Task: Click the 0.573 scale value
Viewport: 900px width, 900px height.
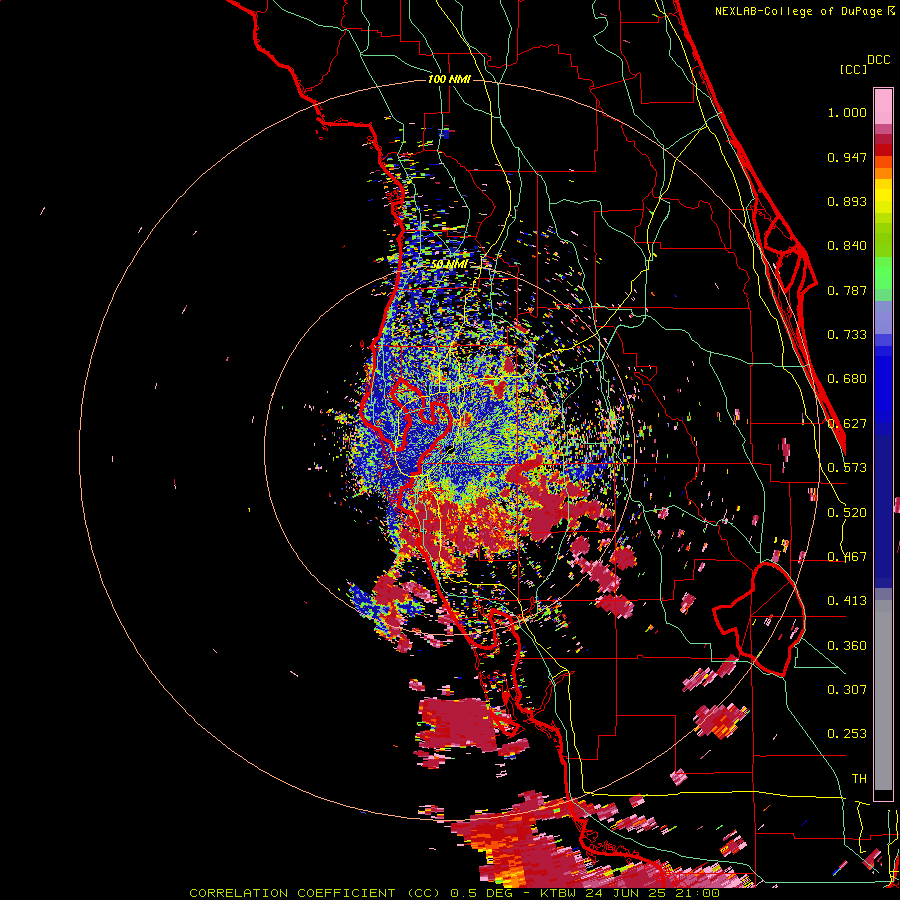Action: point(847,468)
